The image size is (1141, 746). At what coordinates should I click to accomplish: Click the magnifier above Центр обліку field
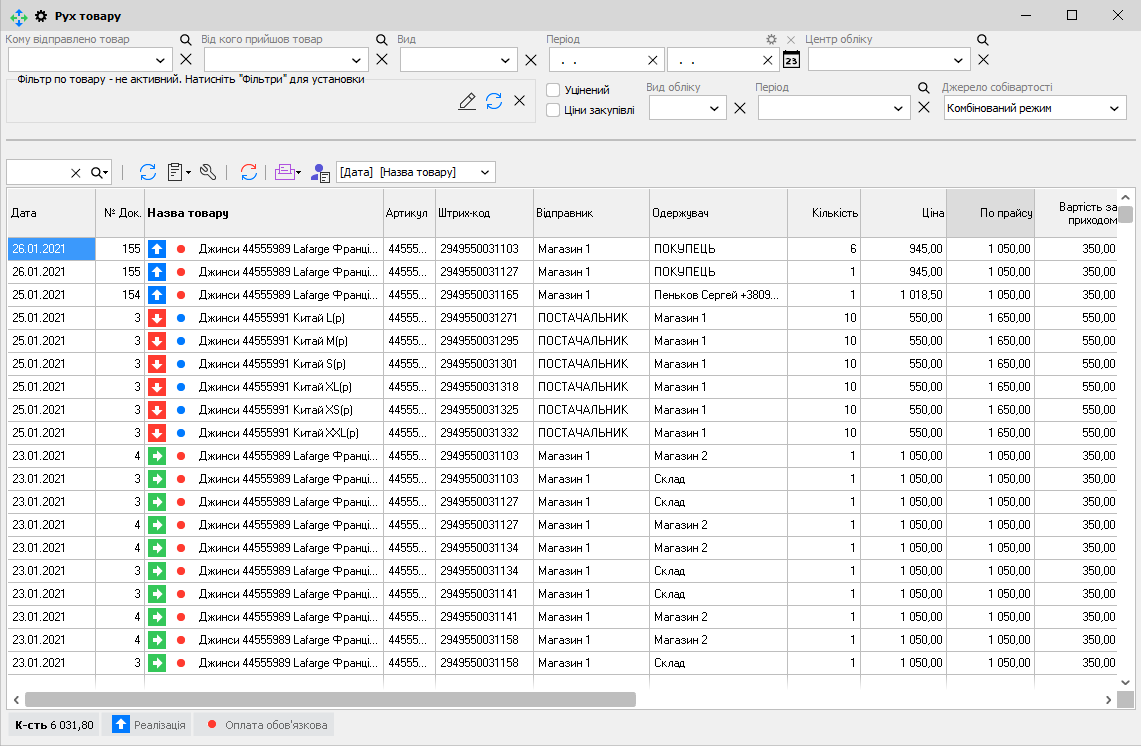click(982, 40)
